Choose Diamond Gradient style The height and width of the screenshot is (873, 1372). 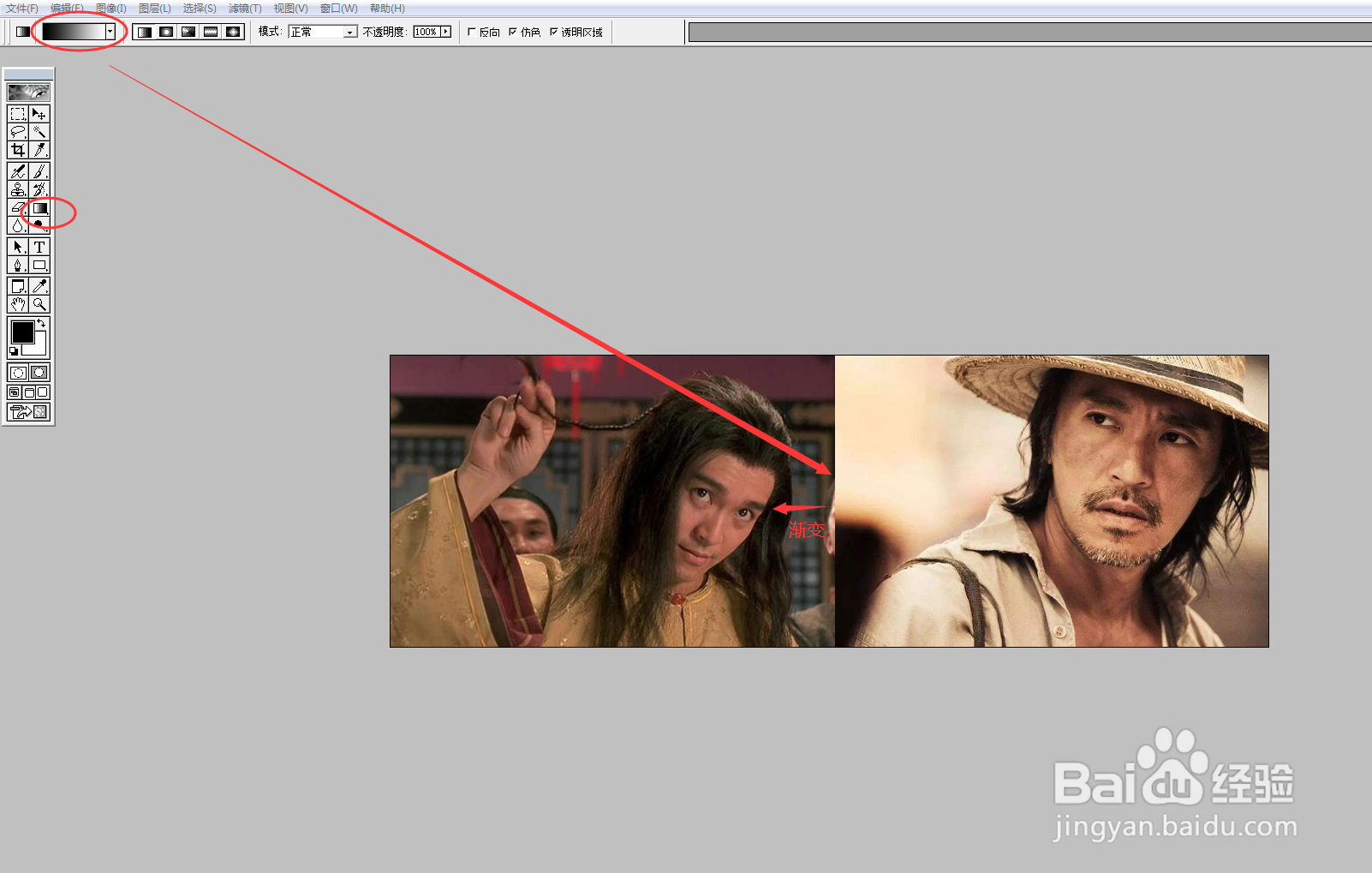233,32
